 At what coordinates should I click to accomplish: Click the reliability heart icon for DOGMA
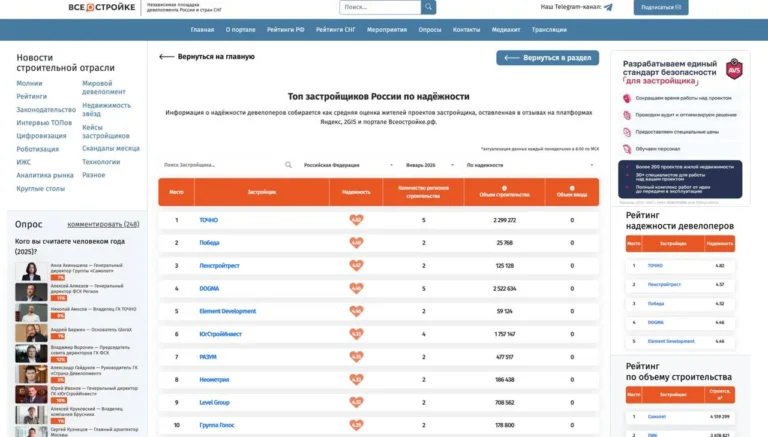tap(356, 288)
